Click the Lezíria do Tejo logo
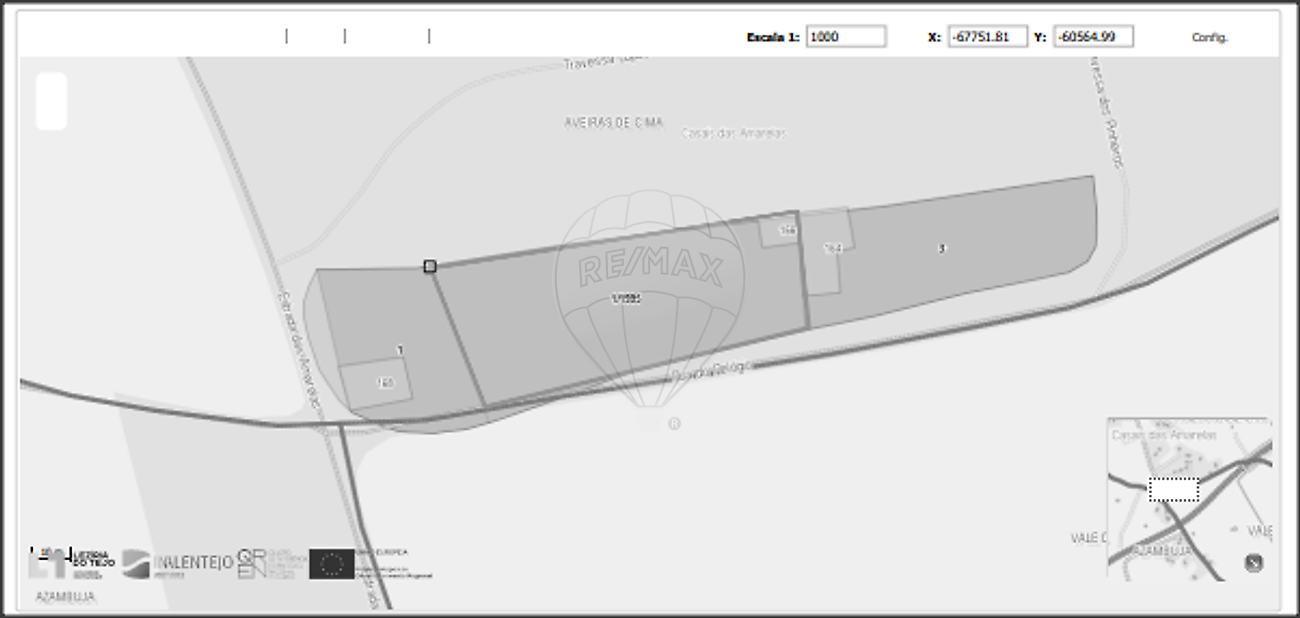This screenshot has height=618, width=1300. pyautogui.click(x=73, y=563)
